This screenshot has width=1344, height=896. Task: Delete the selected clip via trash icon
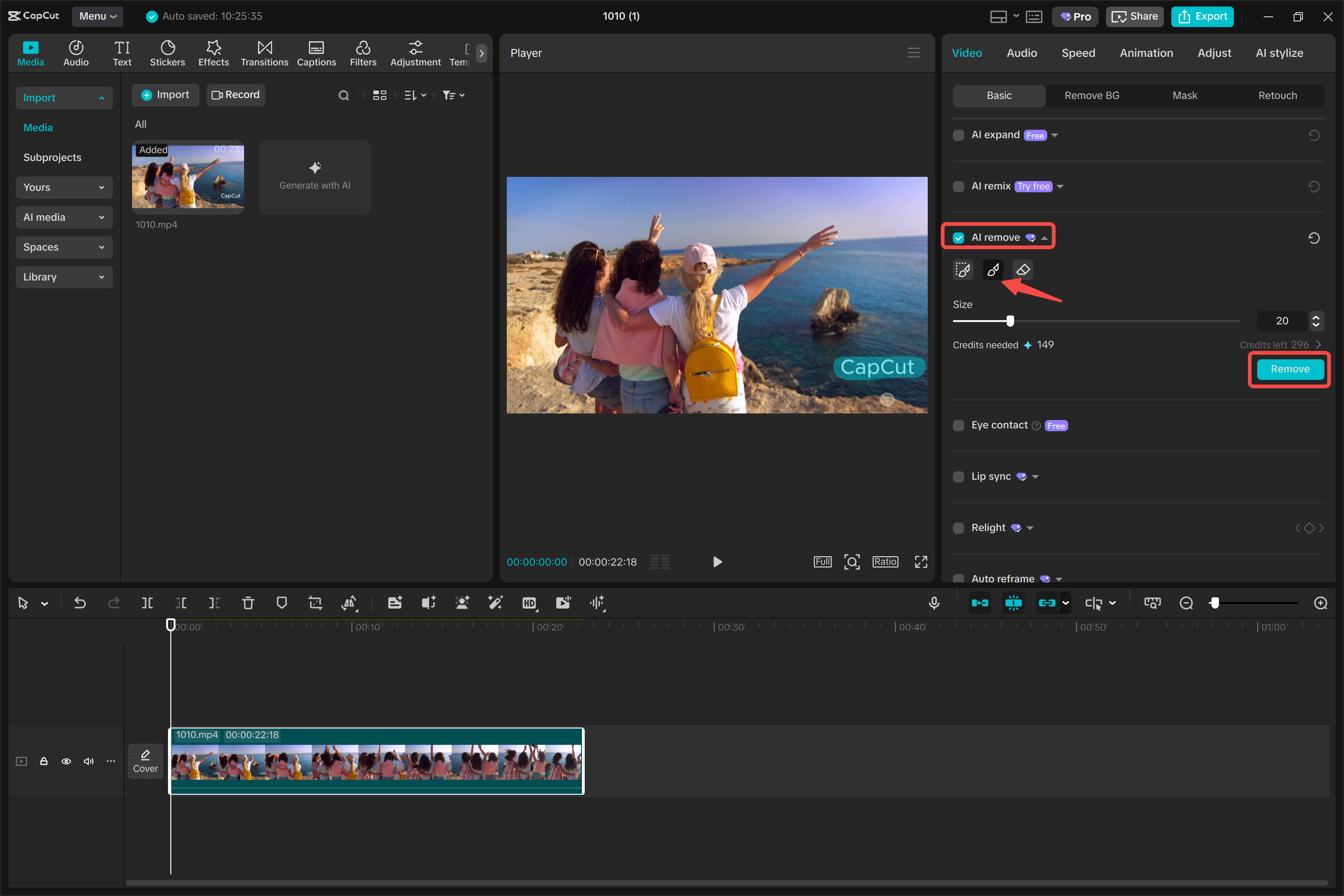click(x=248, y=603)
